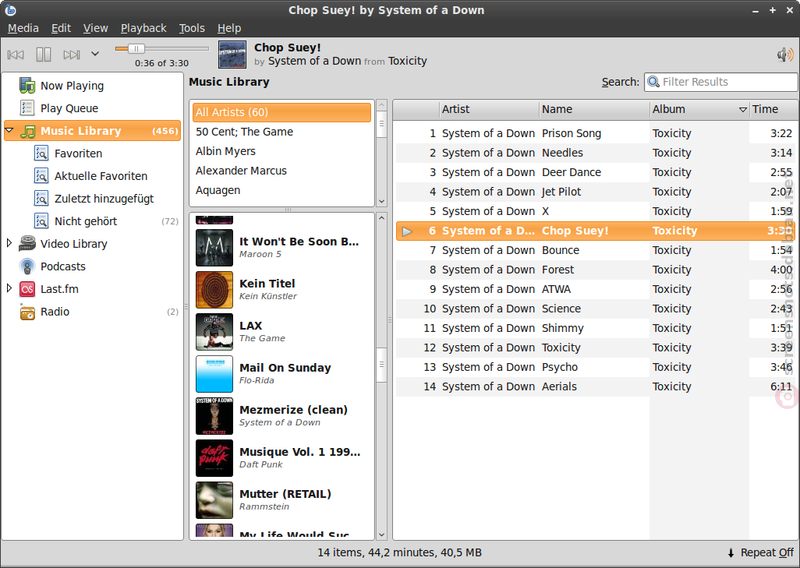This screenshot has height=568, width=800.
Task: Click the Music Library note icon
Action: point(28,131)
